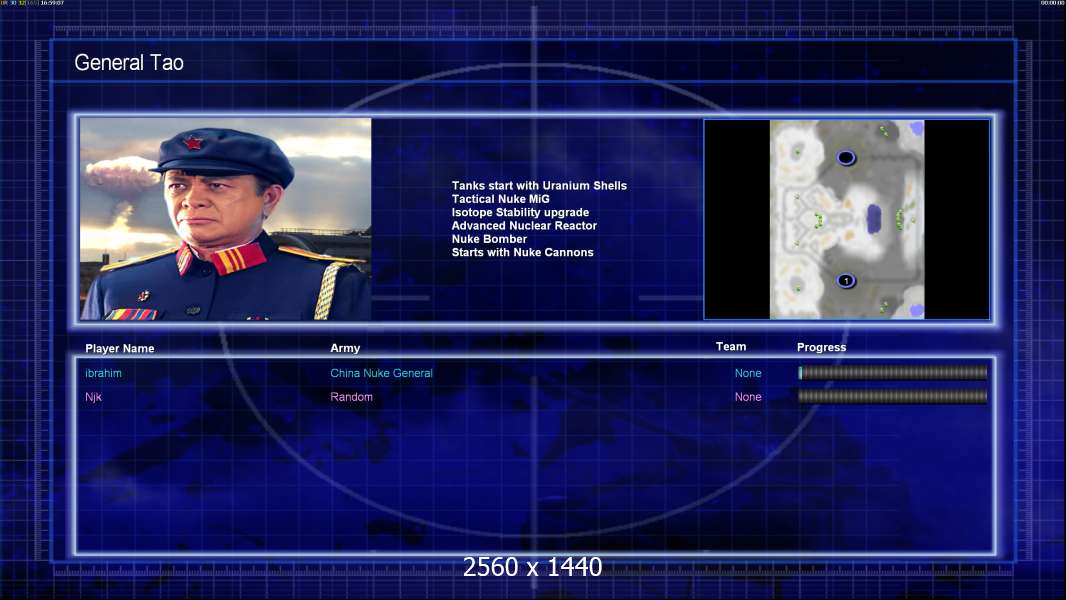The height and width of the screenshot is (600, 1066).
Task: Click 'Starts with Nuke Cannons' text
Action: tap(522, 252)
